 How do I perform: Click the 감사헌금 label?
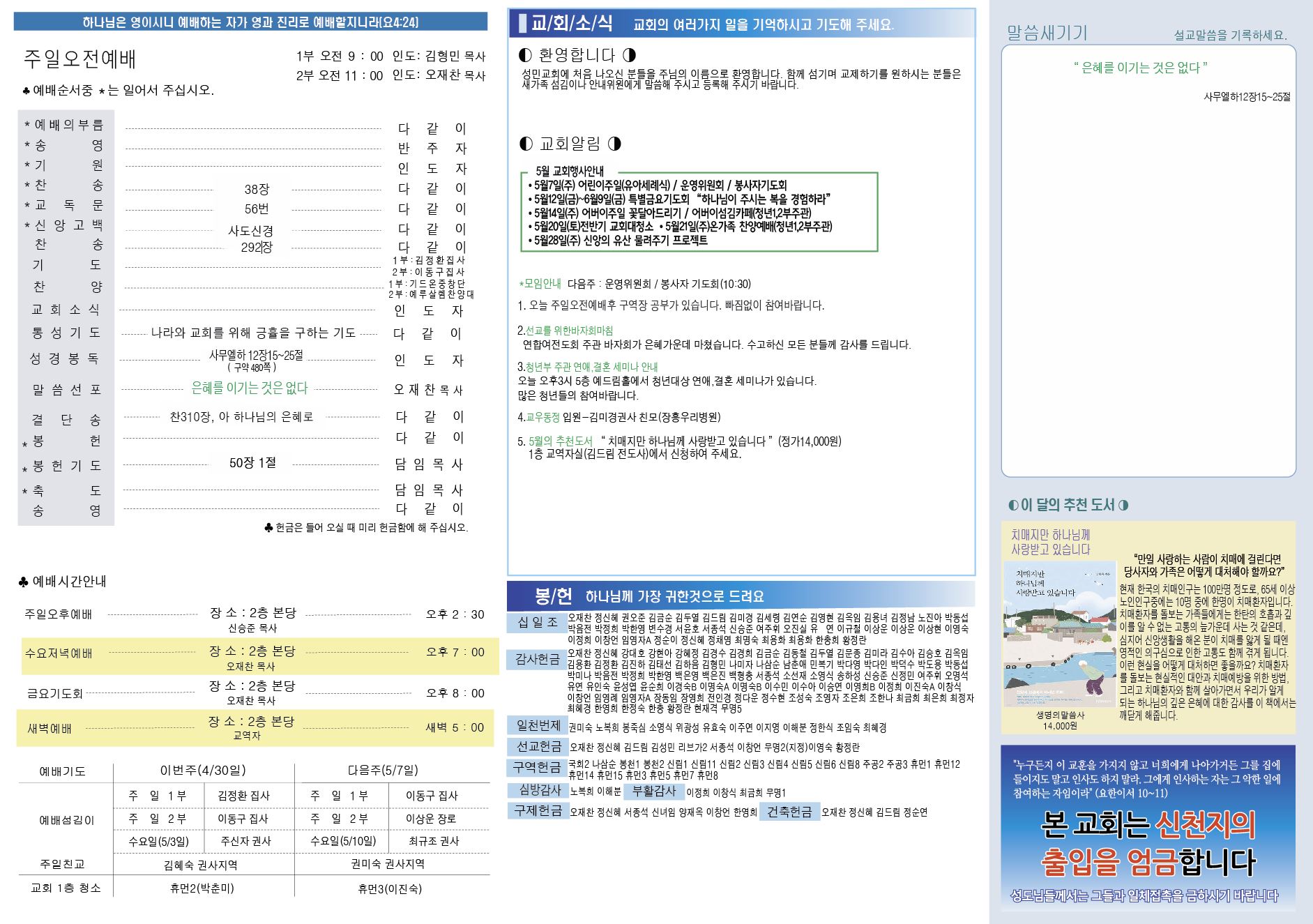[537, 658]
